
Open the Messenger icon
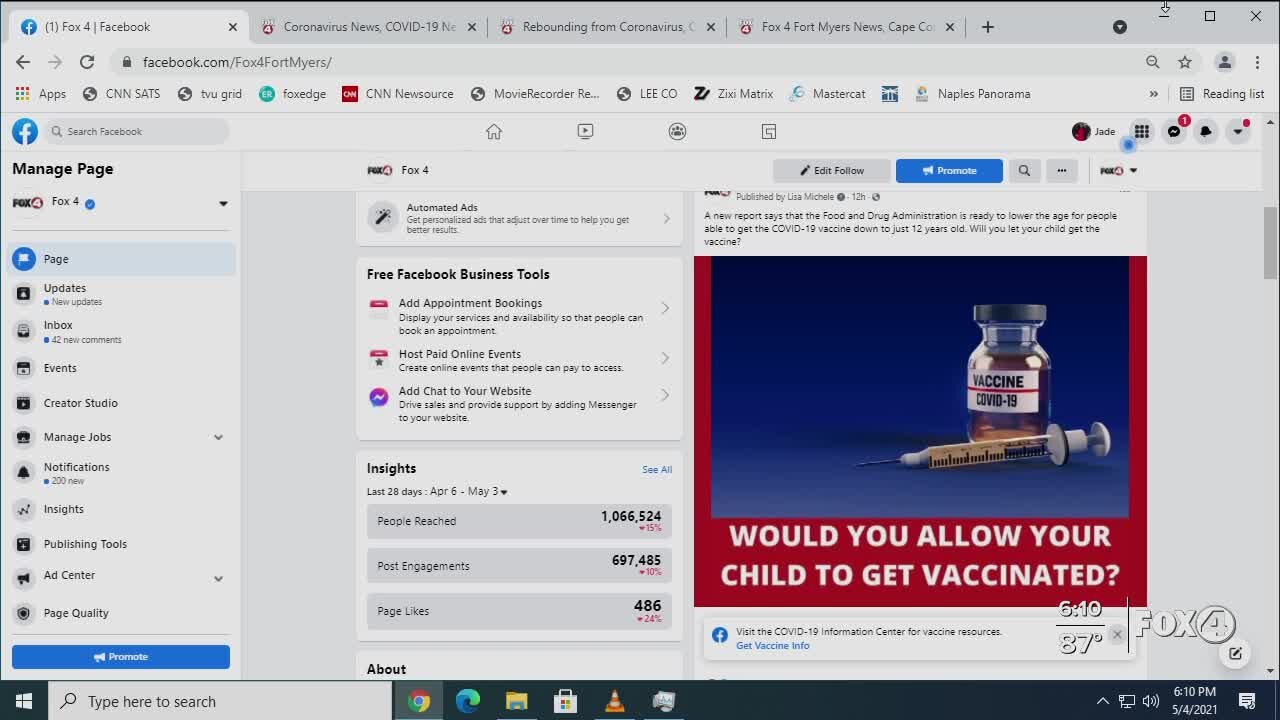[1174, 131]
